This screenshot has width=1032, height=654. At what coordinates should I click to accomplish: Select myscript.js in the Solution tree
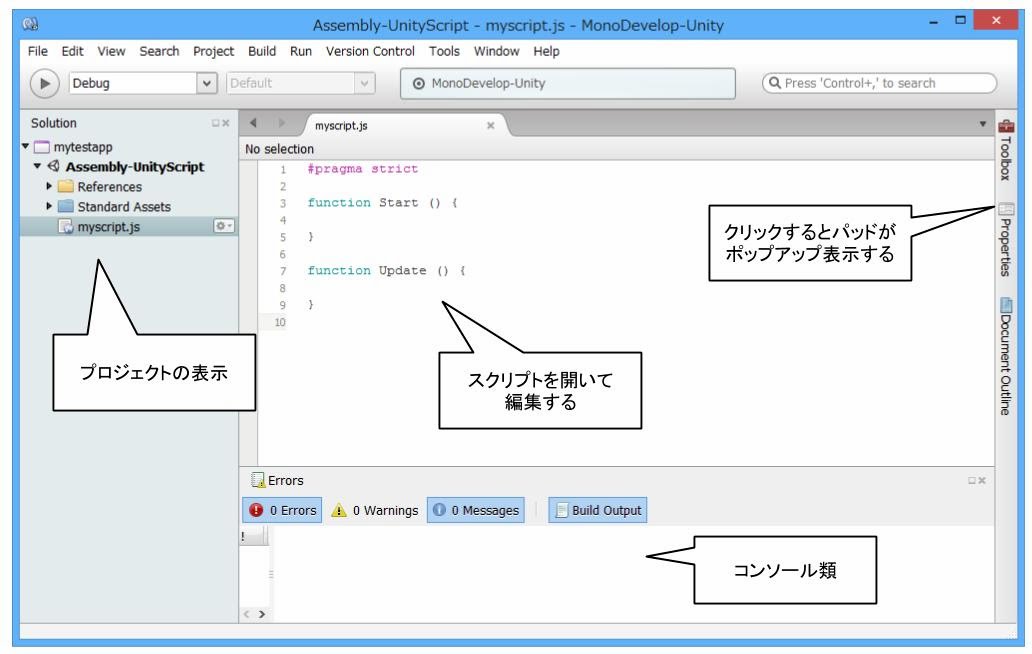tap(109, 227)
